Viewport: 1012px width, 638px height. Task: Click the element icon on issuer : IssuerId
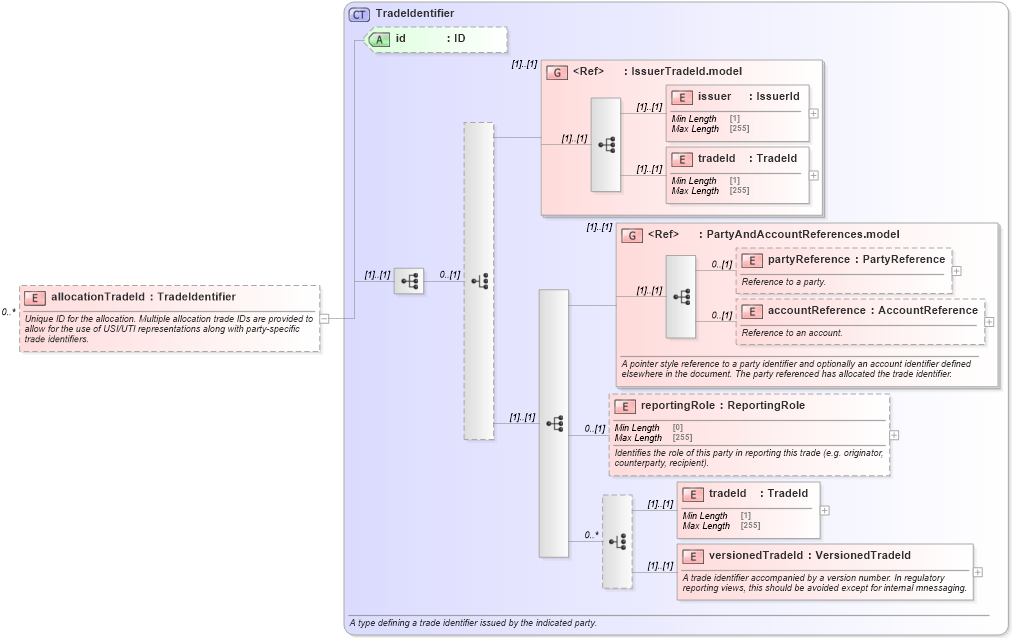(683, 97)
